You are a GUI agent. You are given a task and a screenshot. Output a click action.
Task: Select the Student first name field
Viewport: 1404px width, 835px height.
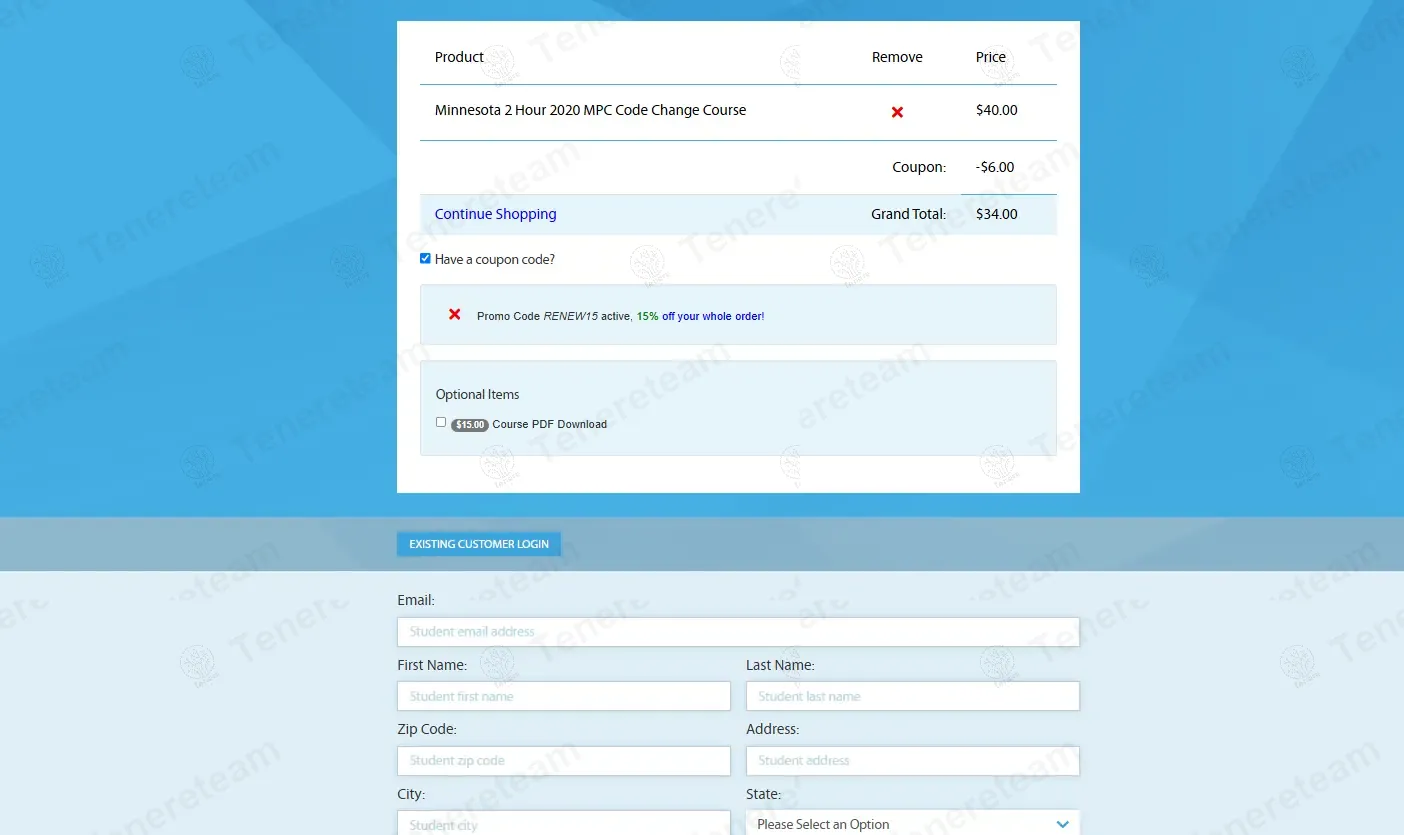[x=564, y=696]
